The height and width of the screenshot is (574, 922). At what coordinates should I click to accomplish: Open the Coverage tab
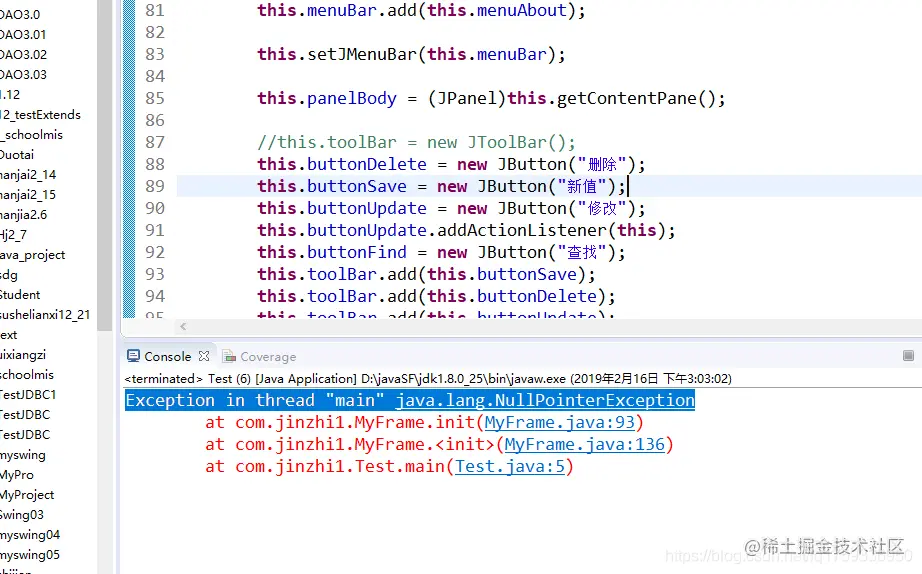[x=268, y=356]
